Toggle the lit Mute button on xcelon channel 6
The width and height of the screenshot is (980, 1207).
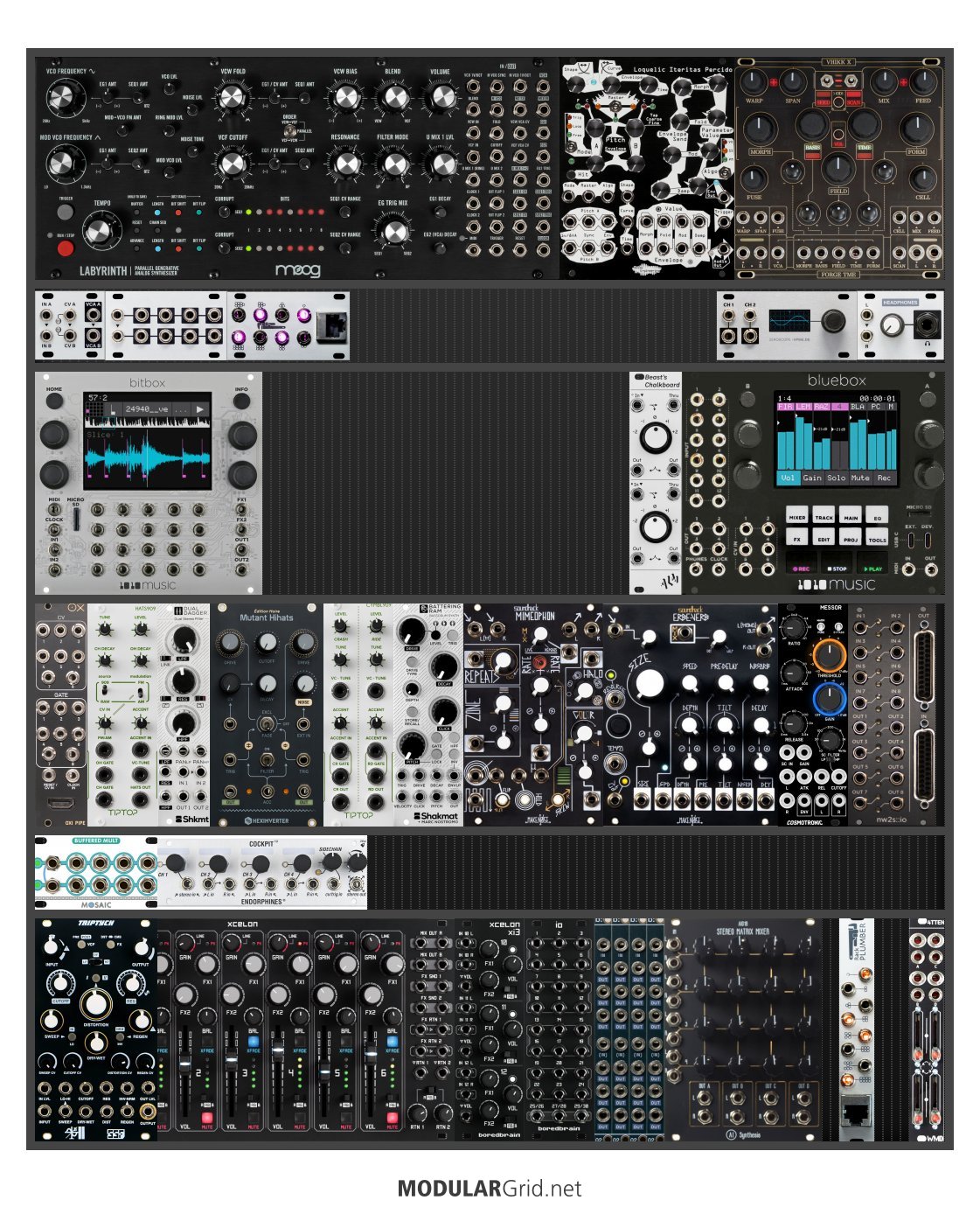pos(393,1118)
